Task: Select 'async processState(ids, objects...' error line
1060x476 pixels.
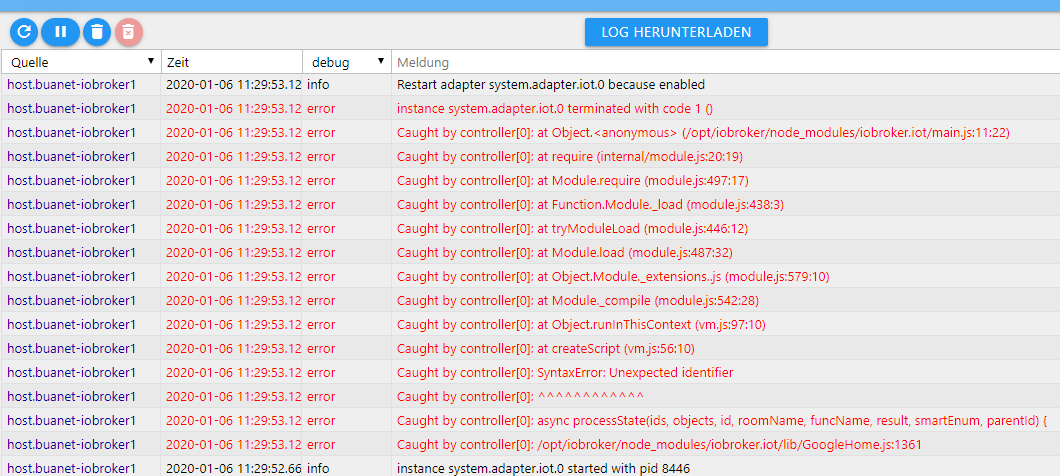Action: [x=721, y=421]
